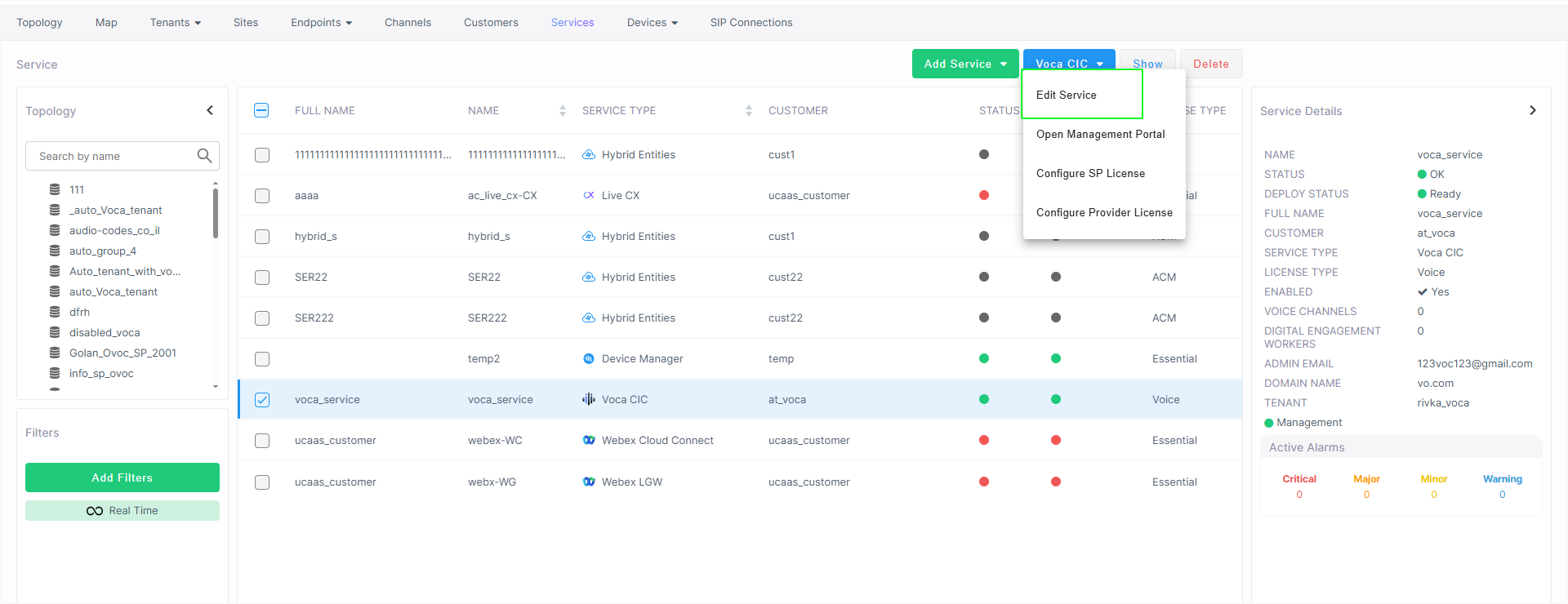Click the tenant list vertical scrollbar
This screenshot has height=604, width=1568.
pyautogui.click(x=216, y=214)
